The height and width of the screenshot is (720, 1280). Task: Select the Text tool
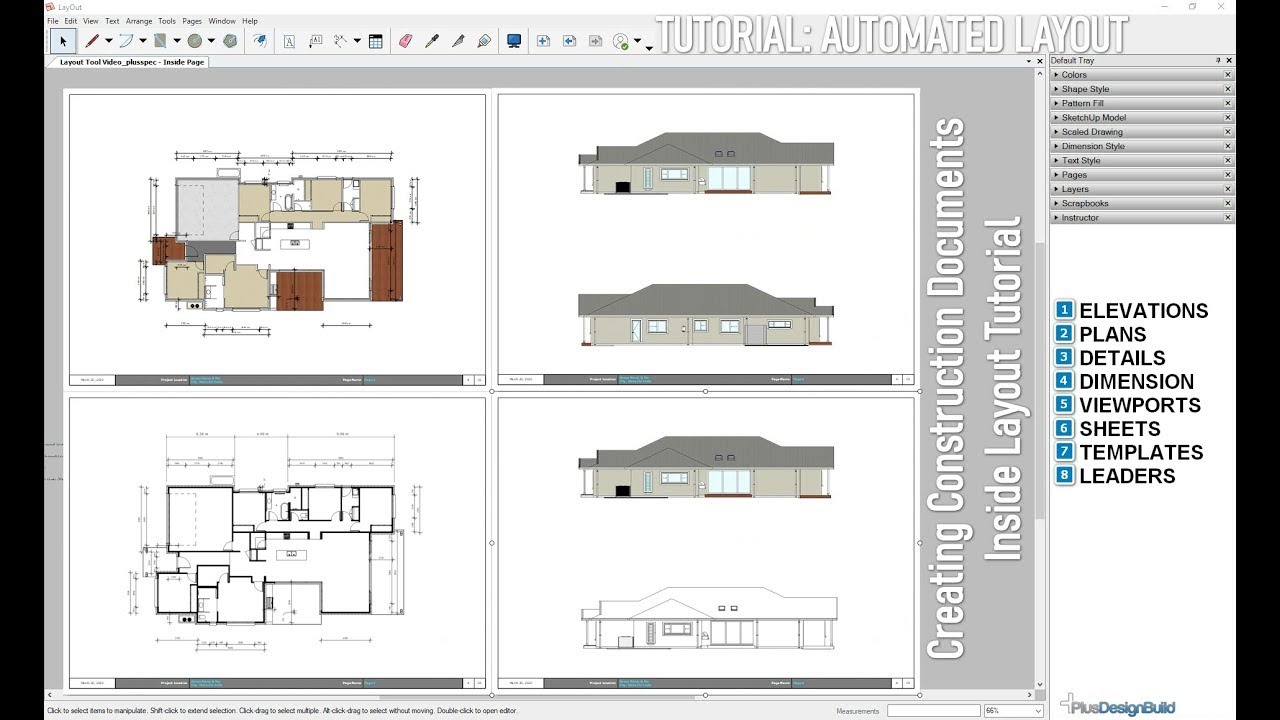[290, 41]
